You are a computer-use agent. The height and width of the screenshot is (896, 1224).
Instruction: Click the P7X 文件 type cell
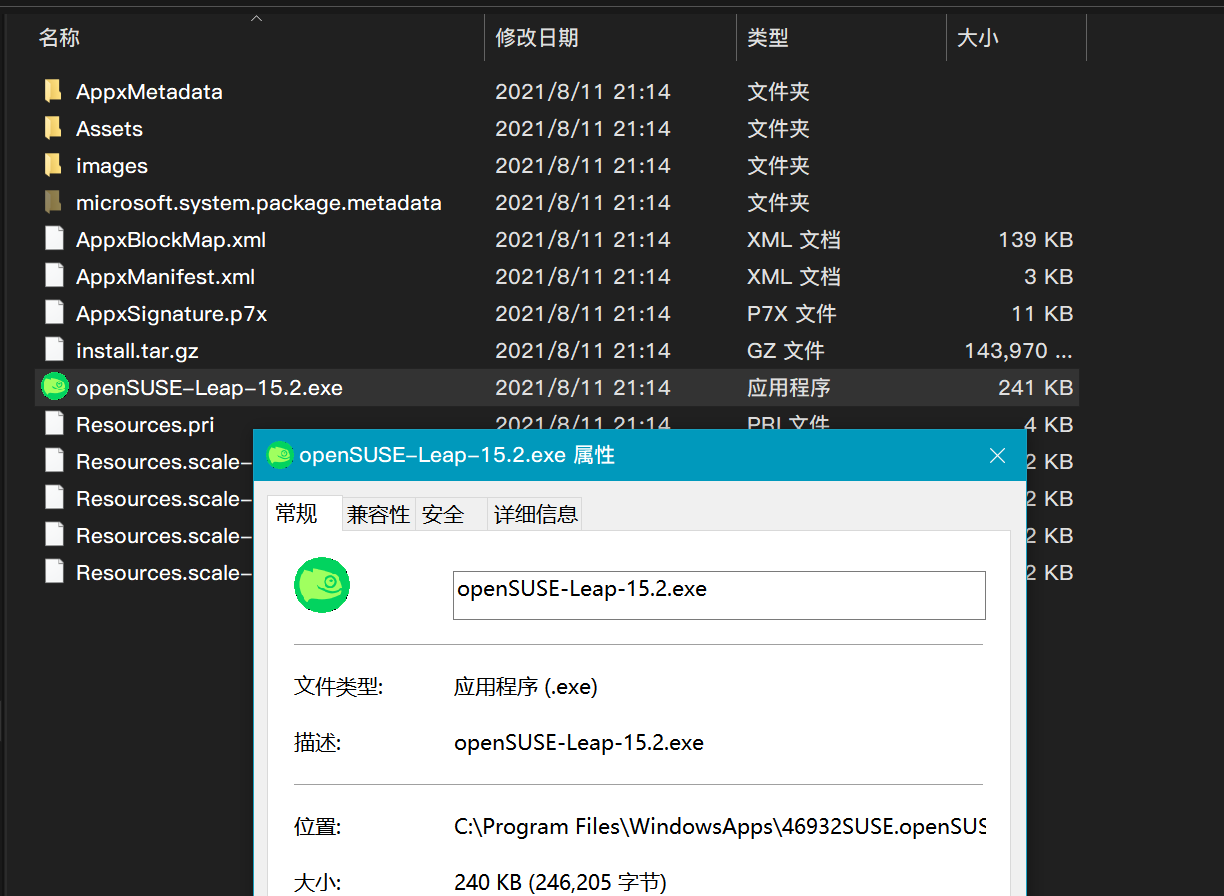791,314
